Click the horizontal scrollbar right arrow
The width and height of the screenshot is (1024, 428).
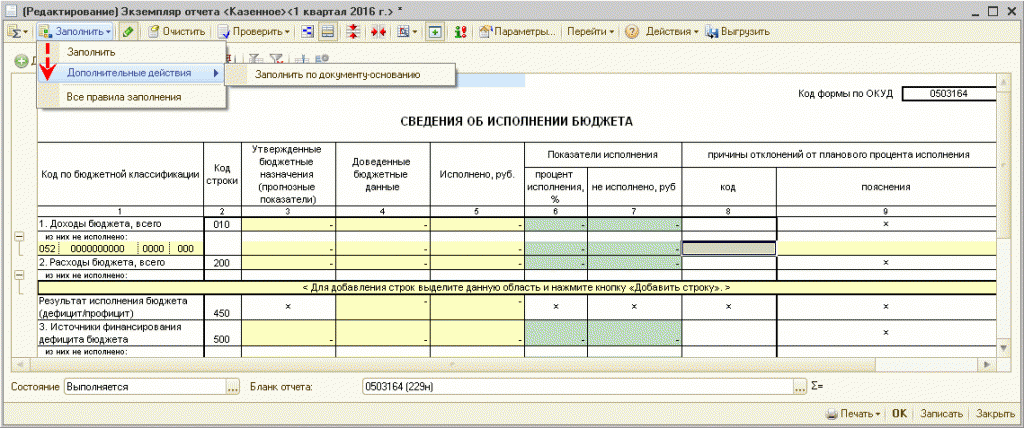click(x=988, y=363)
